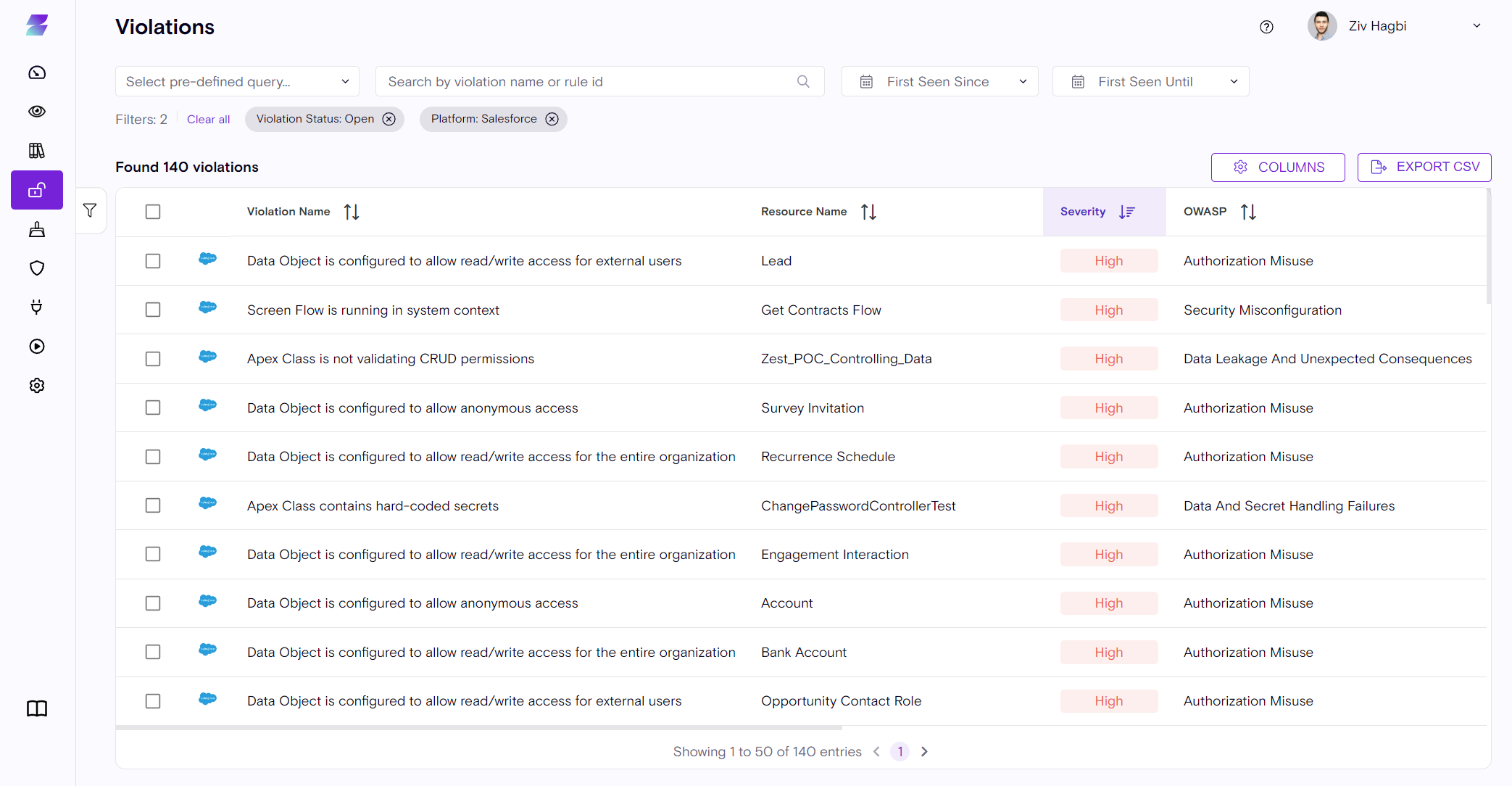The height and width of the screenshot is (786, 1512).
Task: Expand the Ziv Hagbi user menu
Action: point(1476,26)
